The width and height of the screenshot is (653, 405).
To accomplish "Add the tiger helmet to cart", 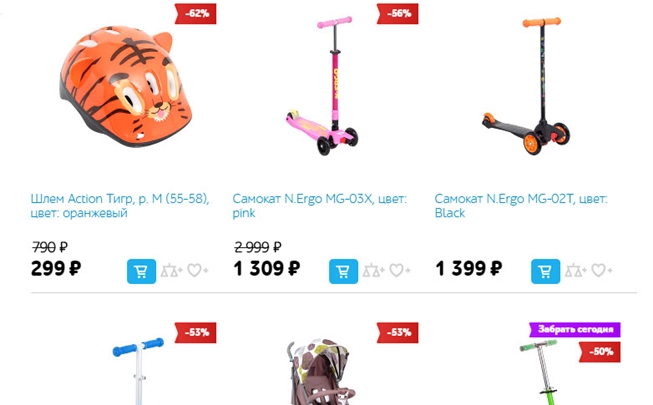I will point(141,271).
